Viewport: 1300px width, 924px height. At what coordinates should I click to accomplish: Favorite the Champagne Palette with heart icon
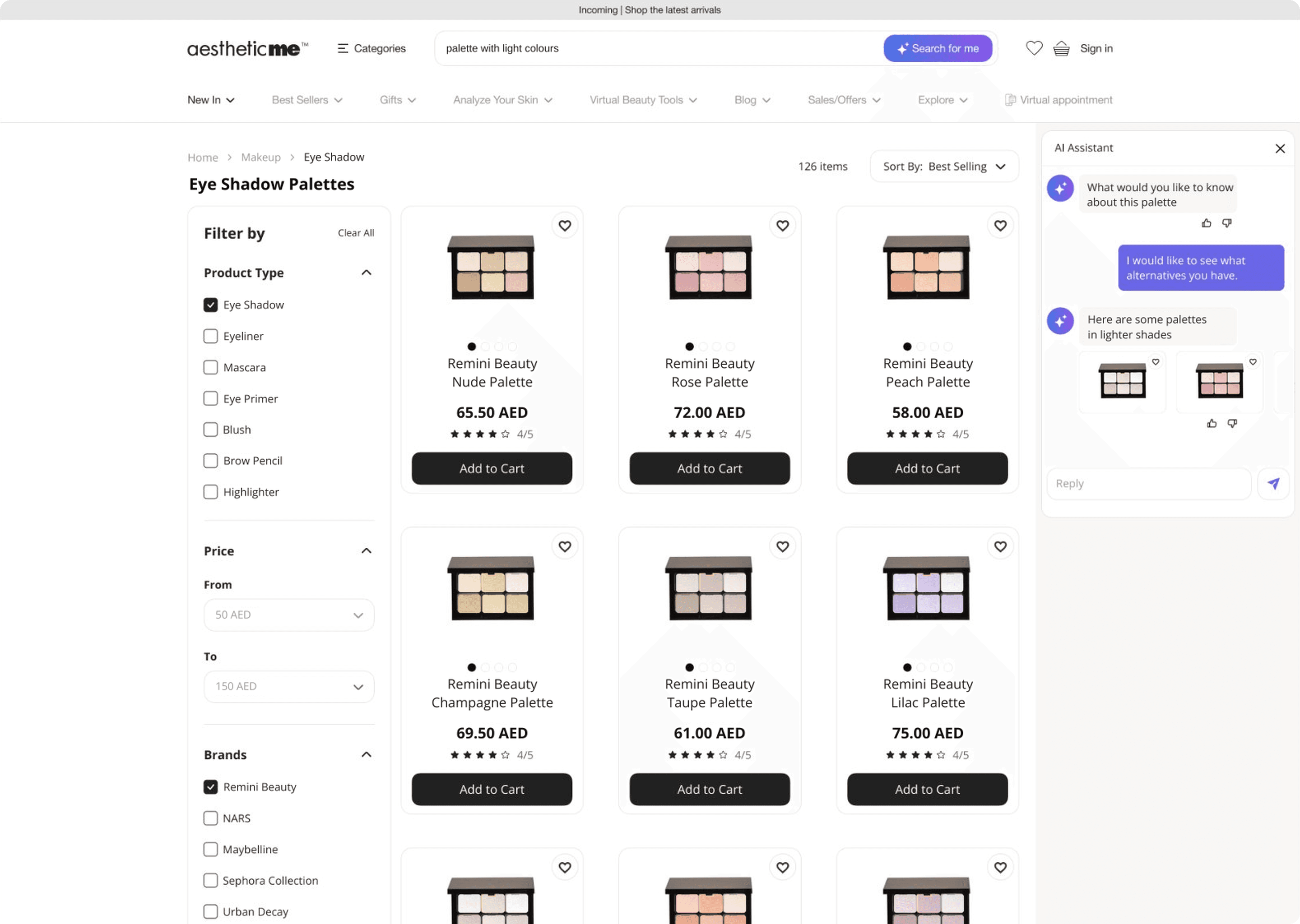565,546
